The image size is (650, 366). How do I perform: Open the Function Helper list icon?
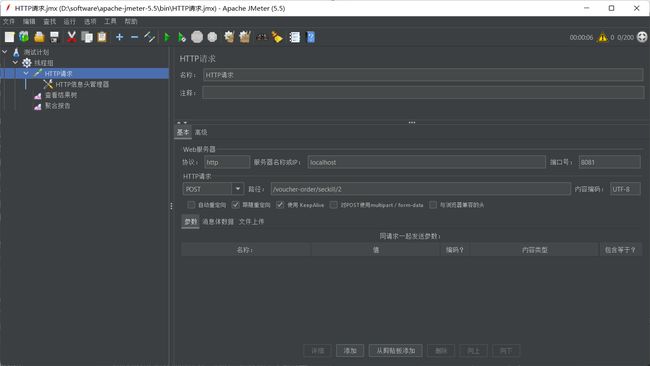coord(295,37)
